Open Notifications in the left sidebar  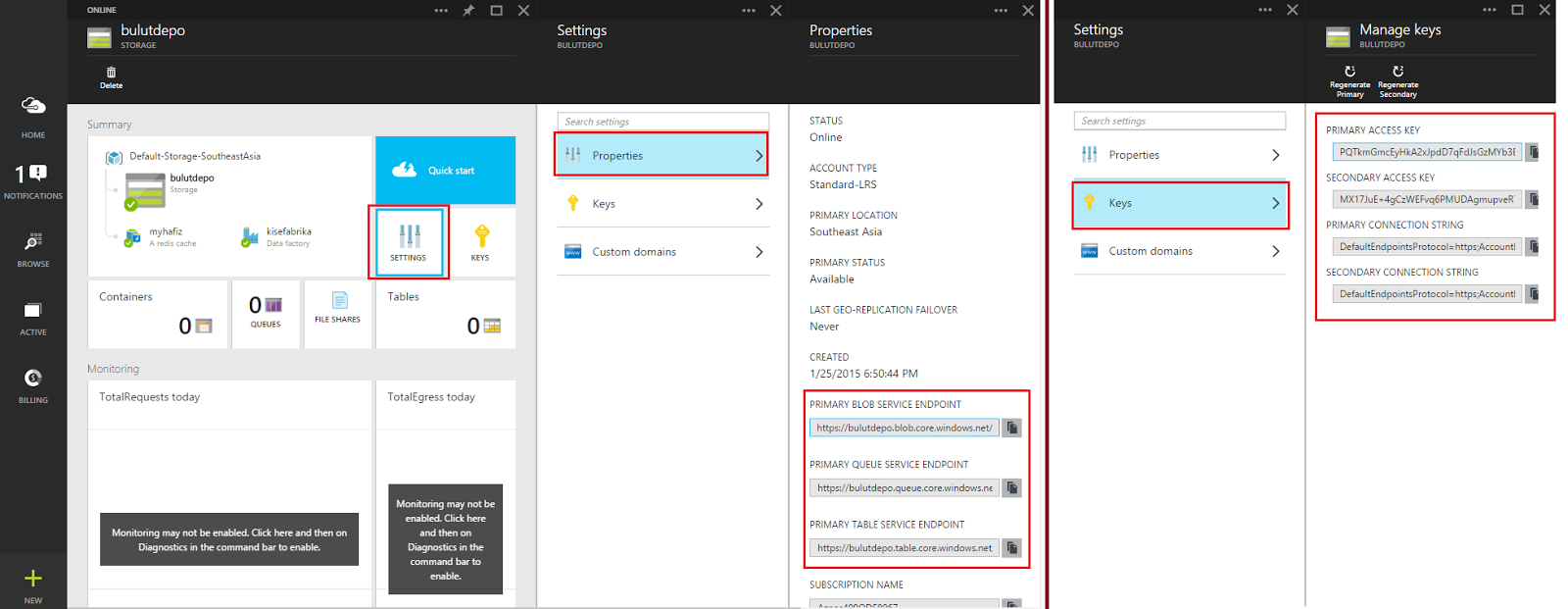[x=33, y=181]
